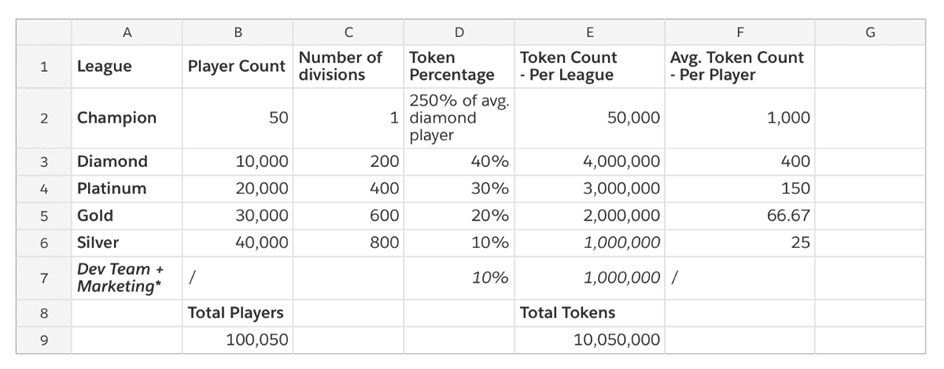Screen dimensions: 944x369
Task: Click the Silver divisions 800 cell
Action: (349, 243)
